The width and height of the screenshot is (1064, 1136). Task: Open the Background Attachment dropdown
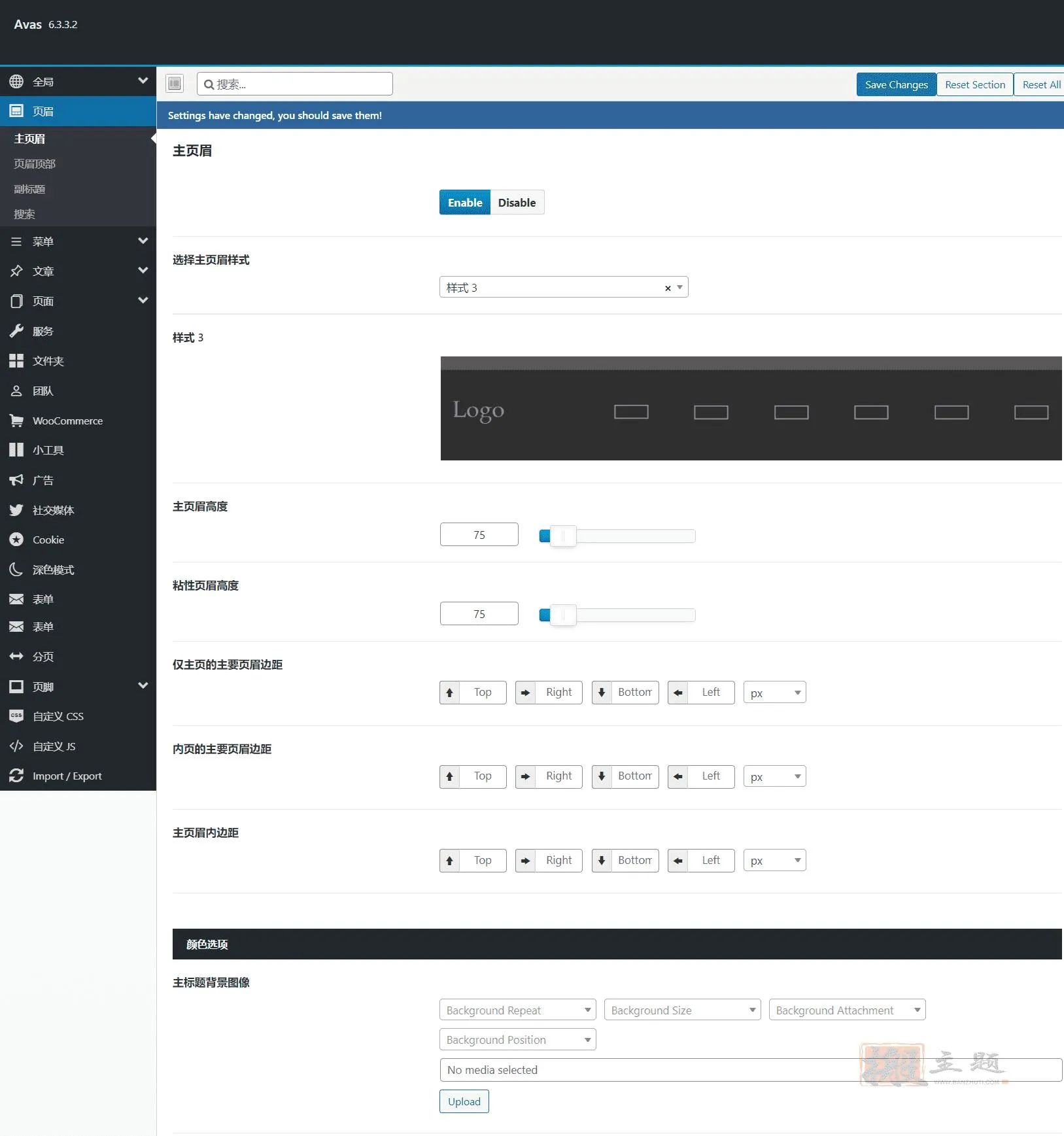(847, 1010)
